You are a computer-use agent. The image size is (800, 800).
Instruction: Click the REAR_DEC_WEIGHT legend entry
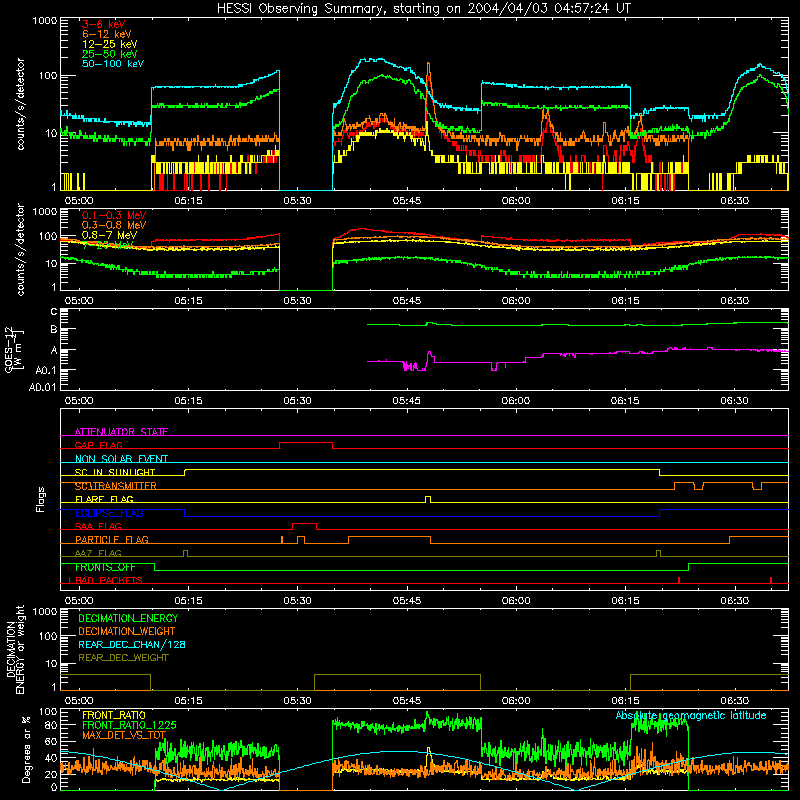click(x=123, y=658)
